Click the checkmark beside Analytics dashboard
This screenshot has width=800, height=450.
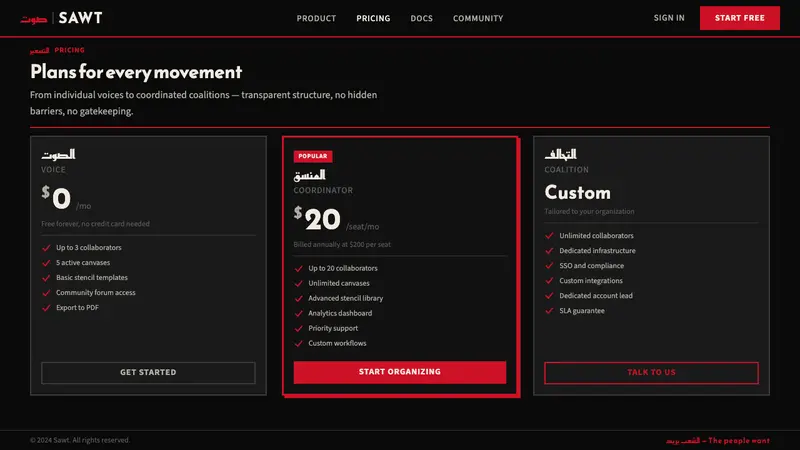298,313
